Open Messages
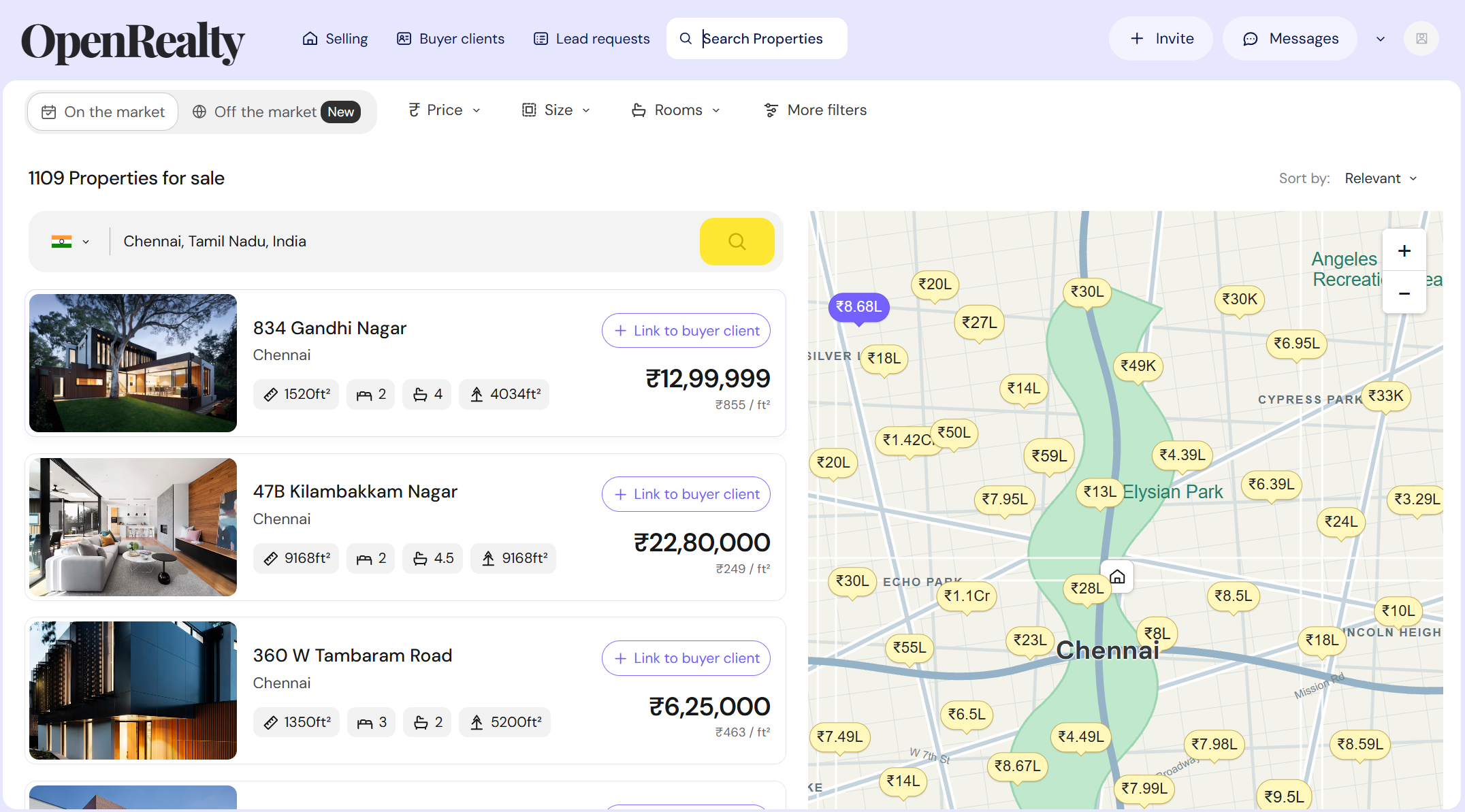Screen dimensions: 1465x812 1290,39
